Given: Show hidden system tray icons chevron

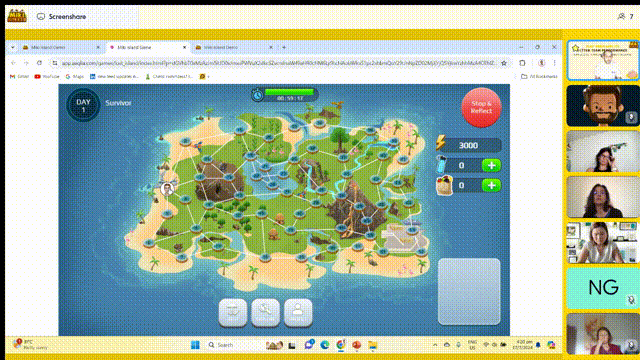Looking at the screenshot, I should (435, 345).
